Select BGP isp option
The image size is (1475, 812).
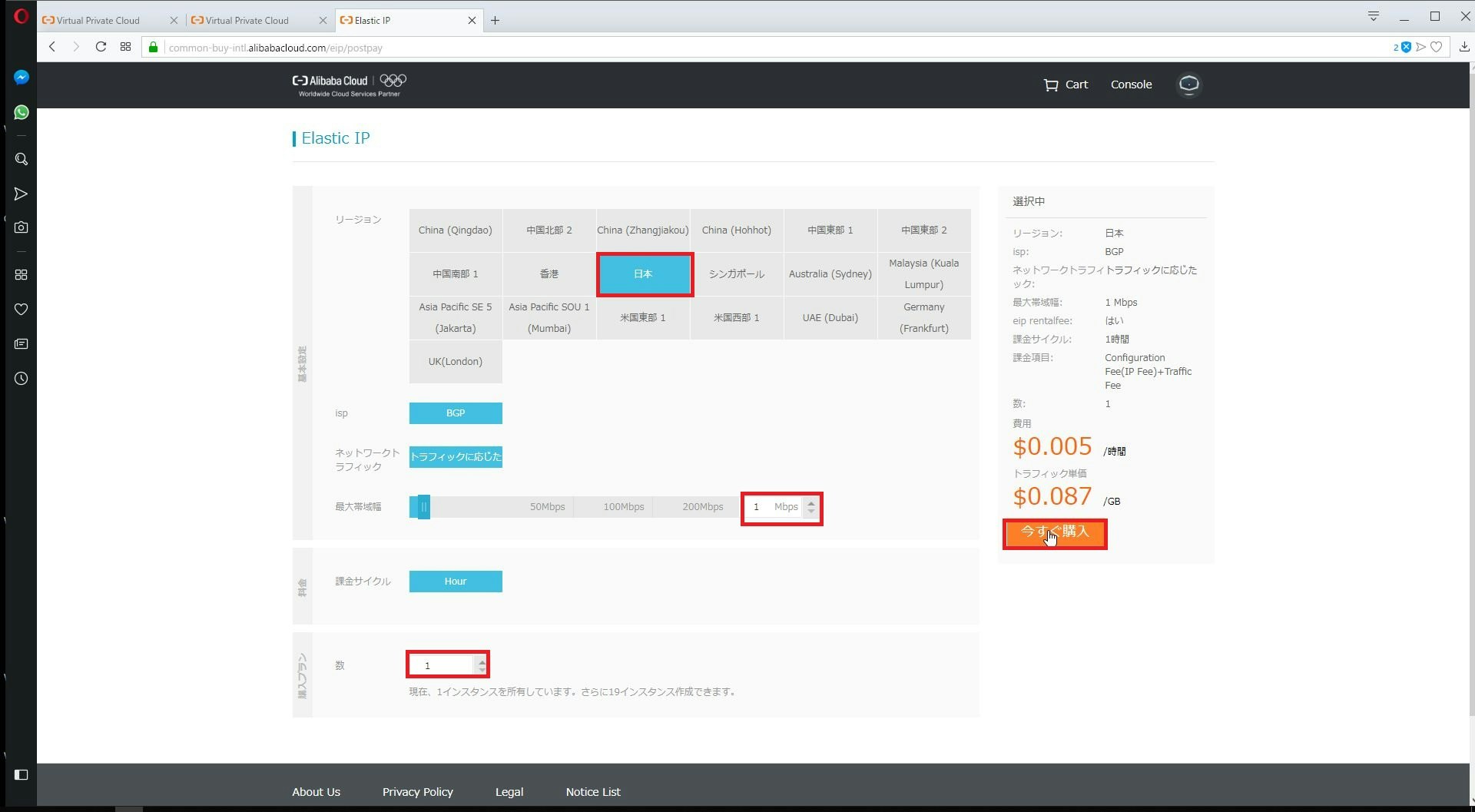(456, 413)
